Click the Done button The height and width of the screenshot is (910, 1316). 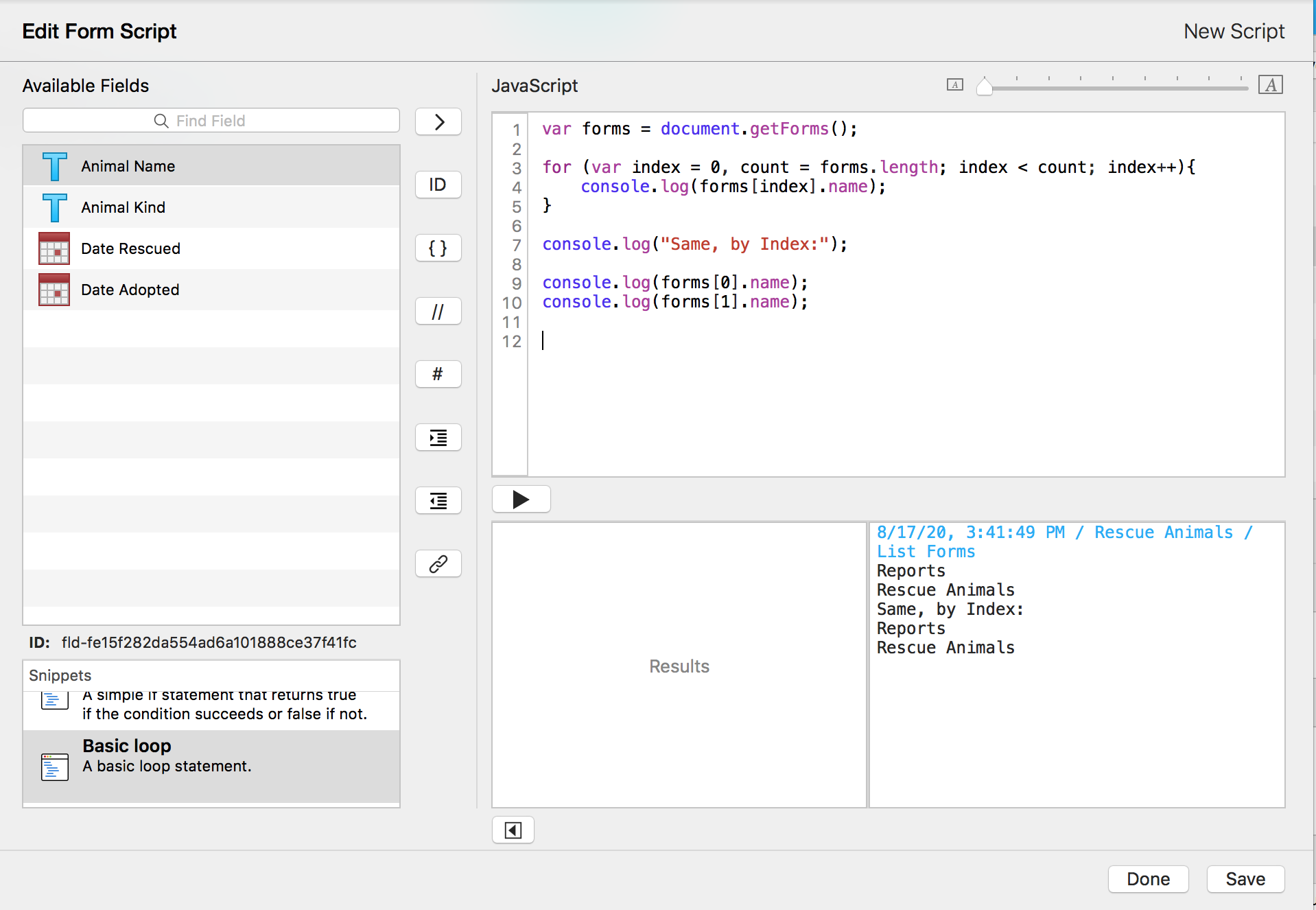pos(1148,879)
